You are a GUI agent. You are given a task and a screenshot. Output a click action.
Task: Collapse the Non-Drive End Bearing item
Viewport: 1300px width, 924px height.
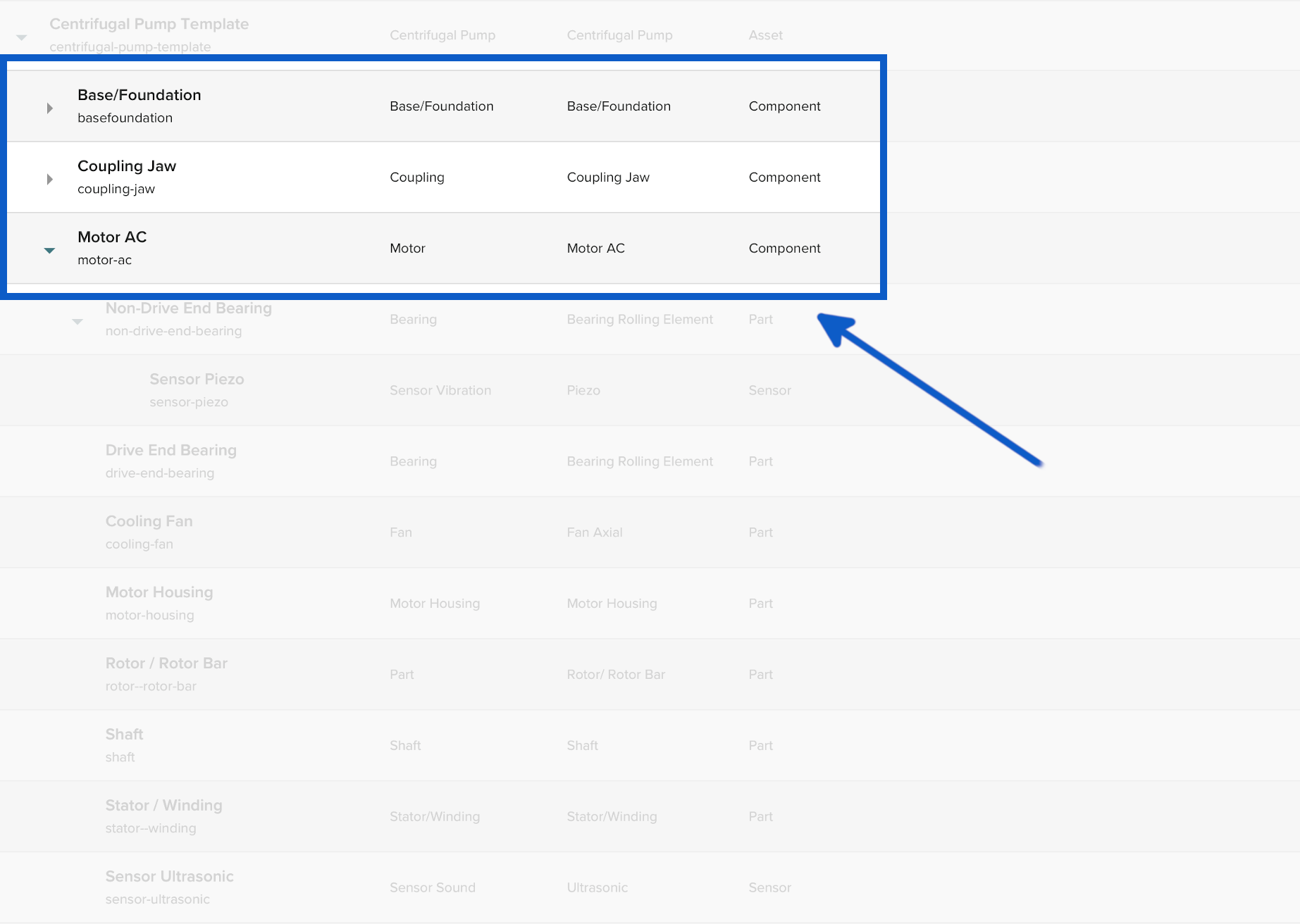(x=78, y=320)
